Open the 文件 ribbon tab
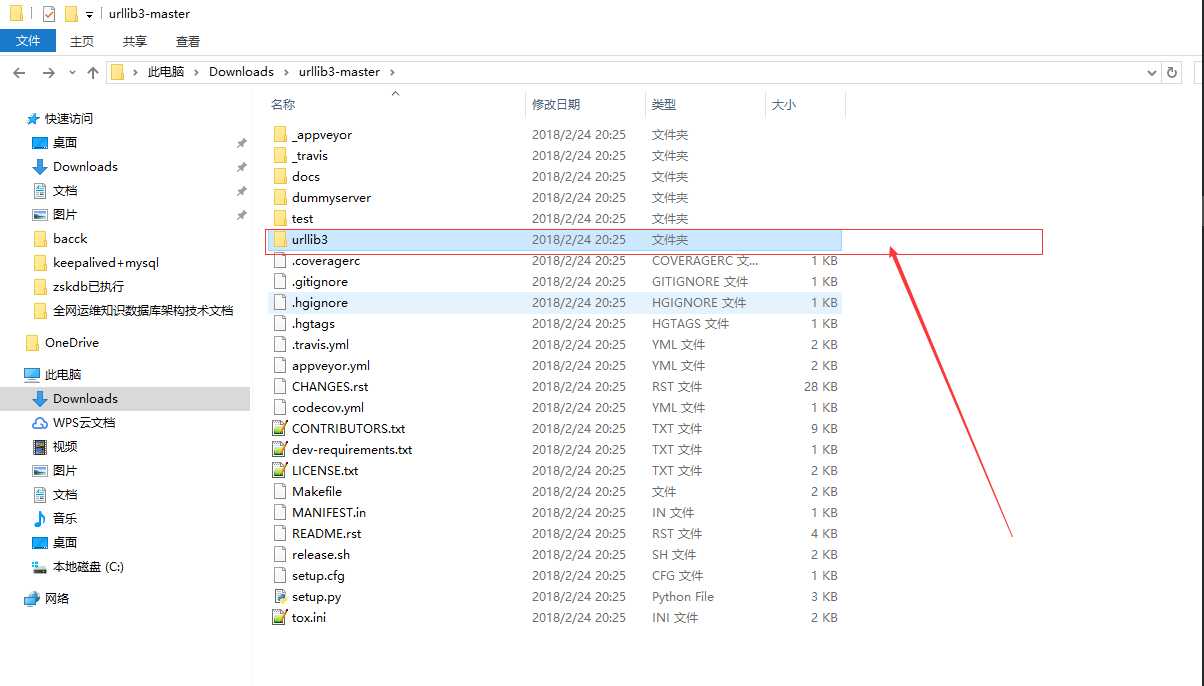 [x=28, y=40]
